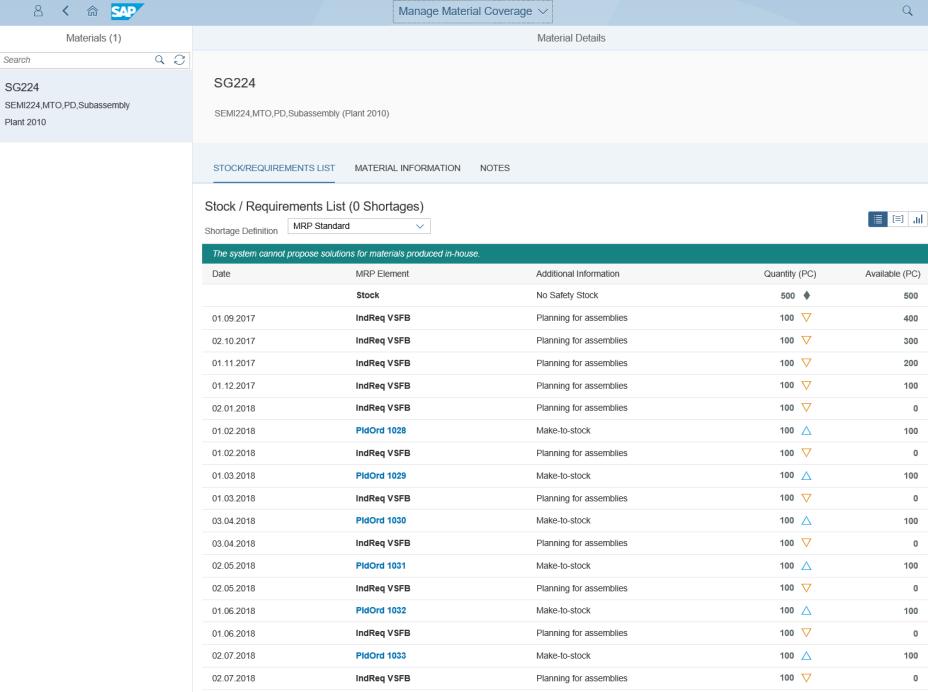Click receipt triangle icon for PldOrd 1029

806,475
